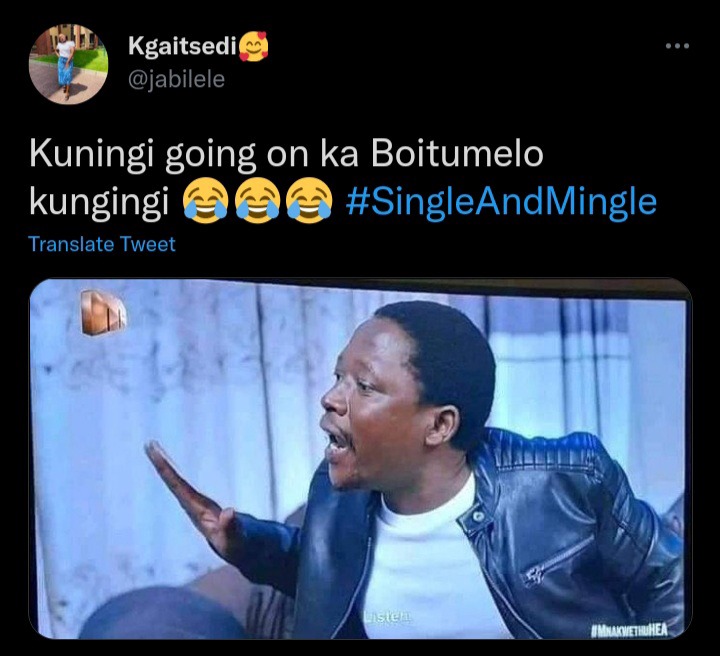720x656 pixels.
Task: Open the Kgaitsedi display name
Action: pos(182,46)
